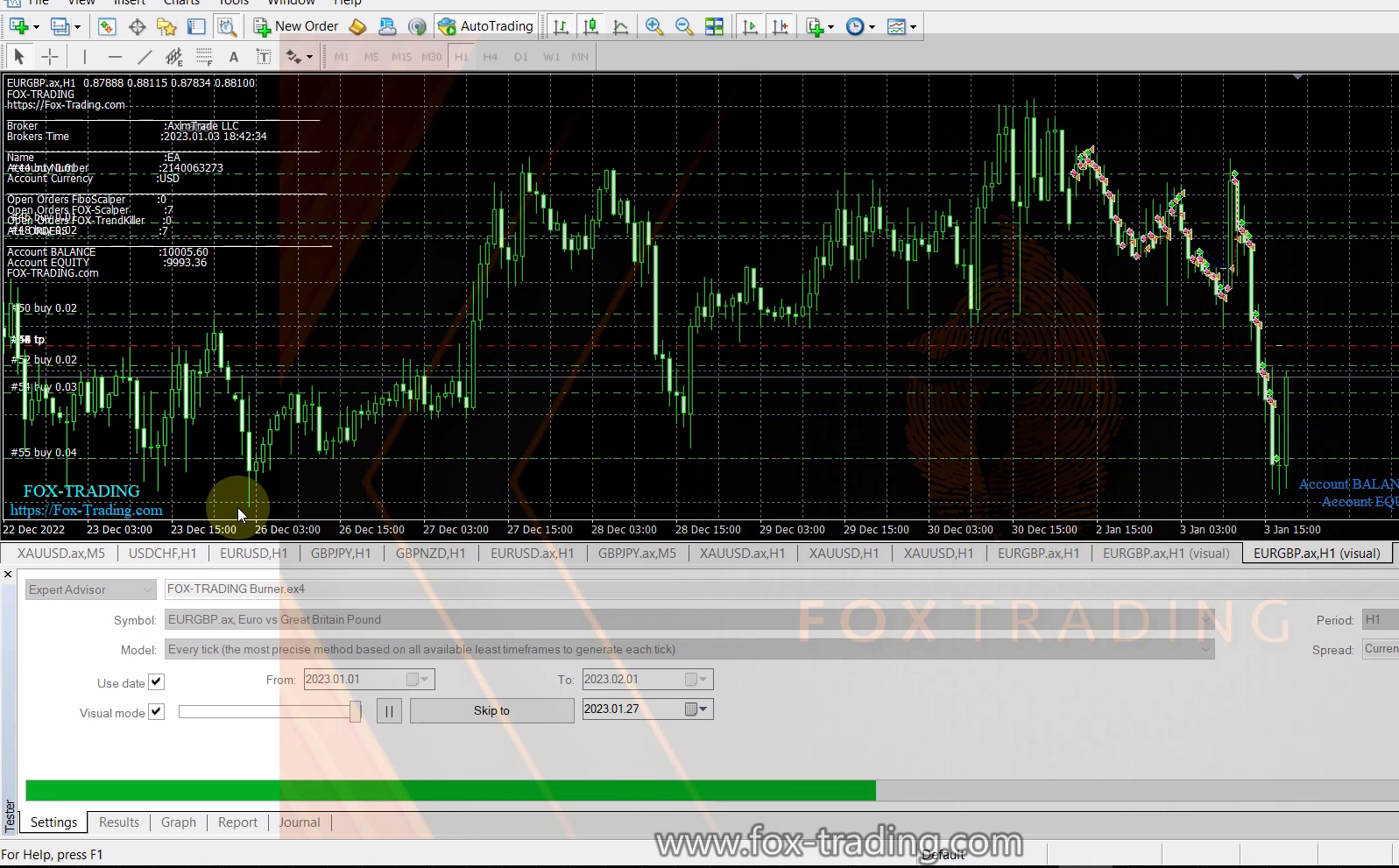Switch to the Journal tab in Tester
Screen dimensions: 1399x868
[x=300, y=822]
